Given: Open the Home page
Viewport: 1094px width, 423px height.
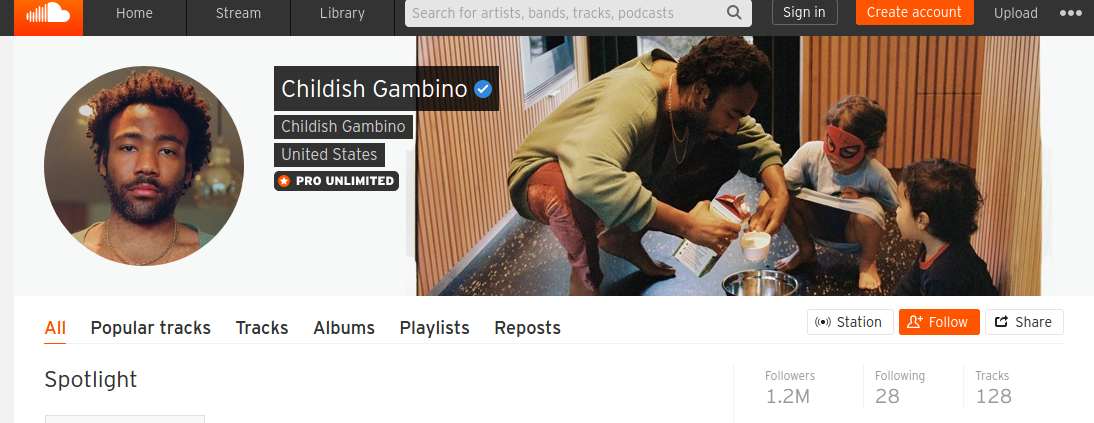Looking at the screenshot, I should (135, 13).
